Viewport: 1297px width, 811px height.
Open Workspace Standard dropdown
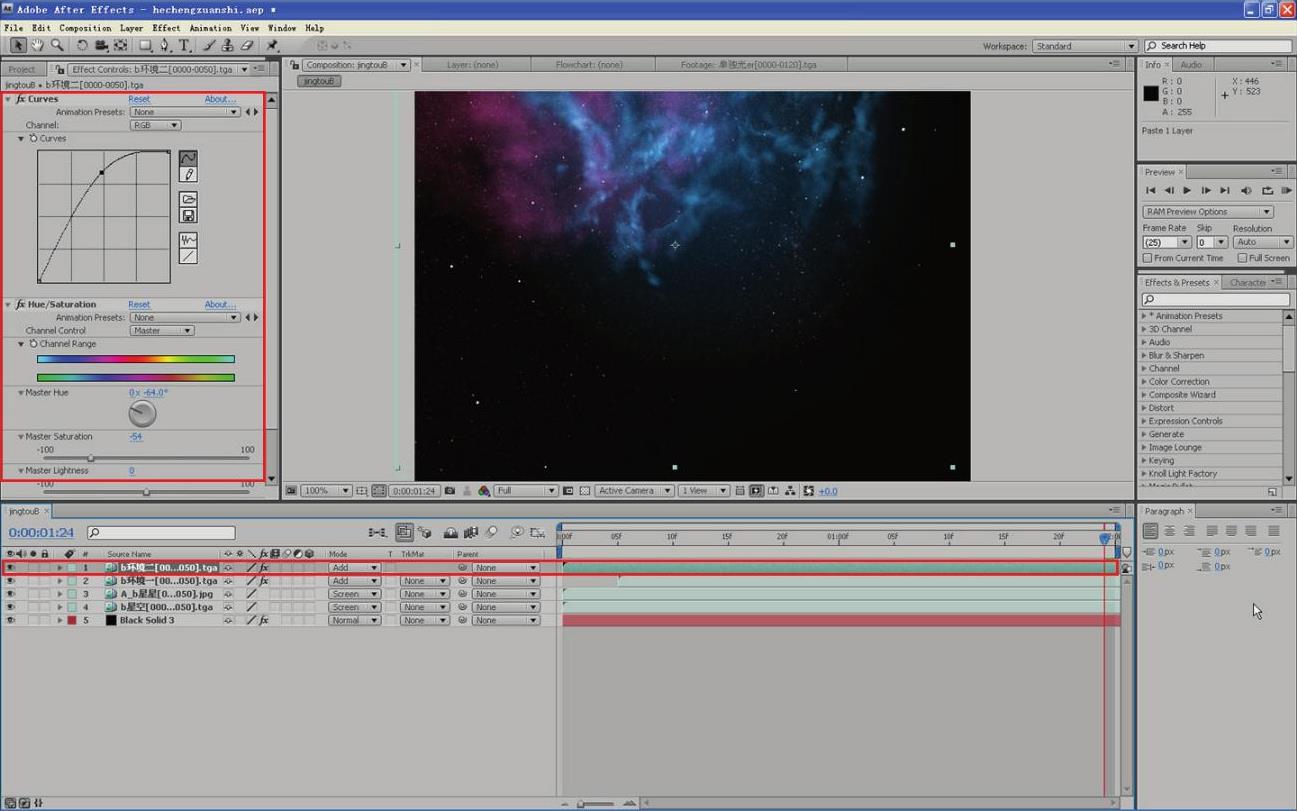pos(1084,46)
